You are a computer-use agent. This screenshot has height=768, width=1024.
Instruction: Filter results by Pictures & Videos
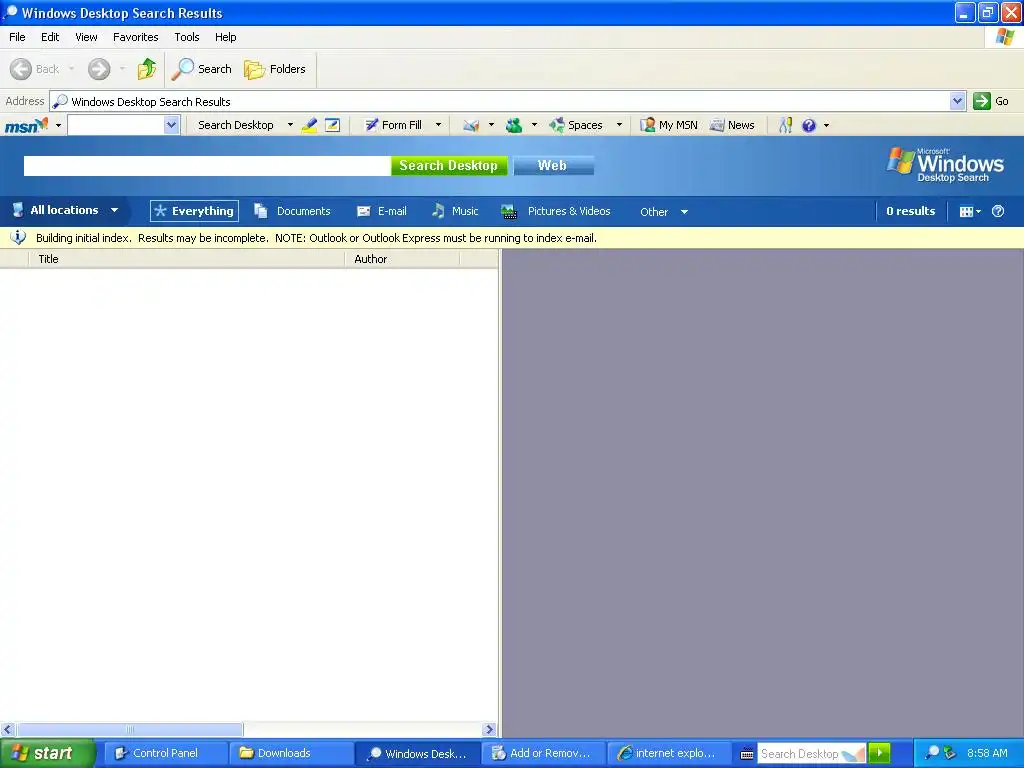pos(556,211)
